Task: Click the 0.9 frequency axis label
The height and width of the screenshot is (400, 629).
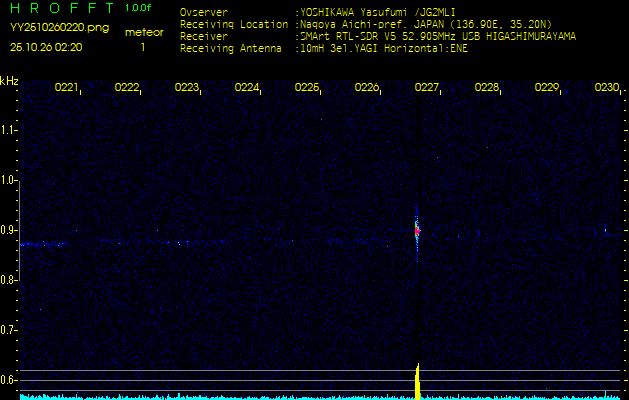Action: tap(9, 230)
